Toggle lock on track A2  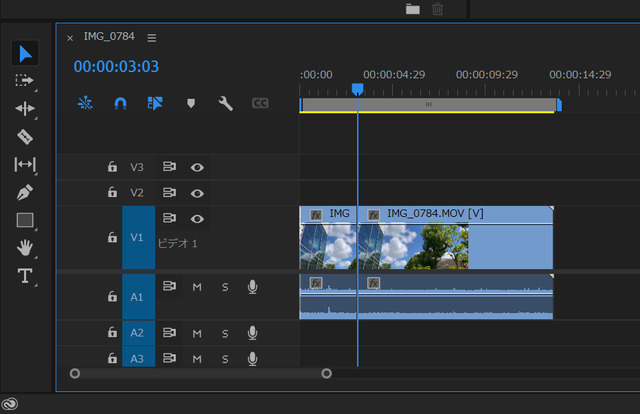[112, 333]
